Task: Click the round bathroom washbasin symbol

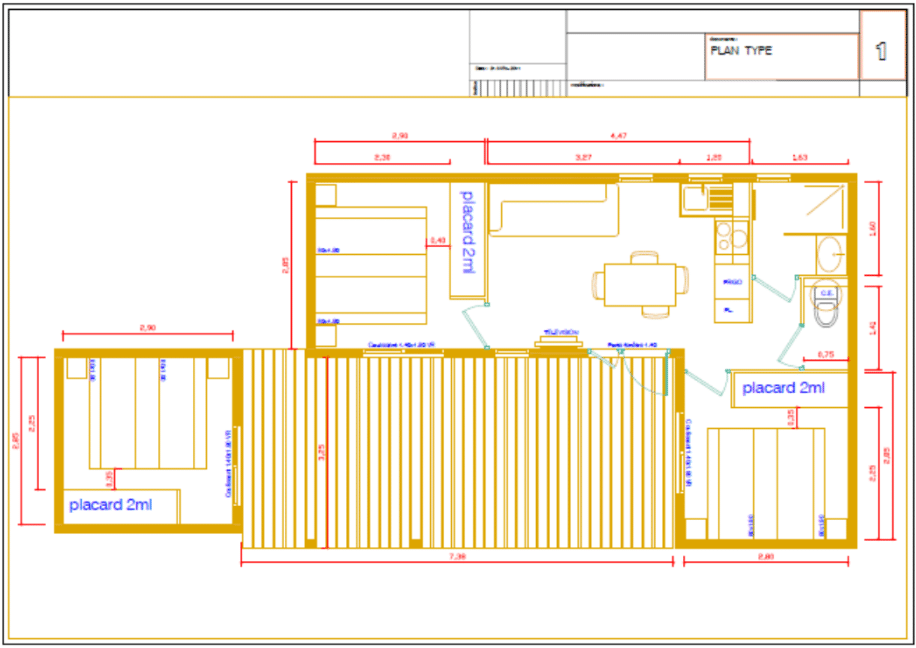Action: tap(829, 254)
